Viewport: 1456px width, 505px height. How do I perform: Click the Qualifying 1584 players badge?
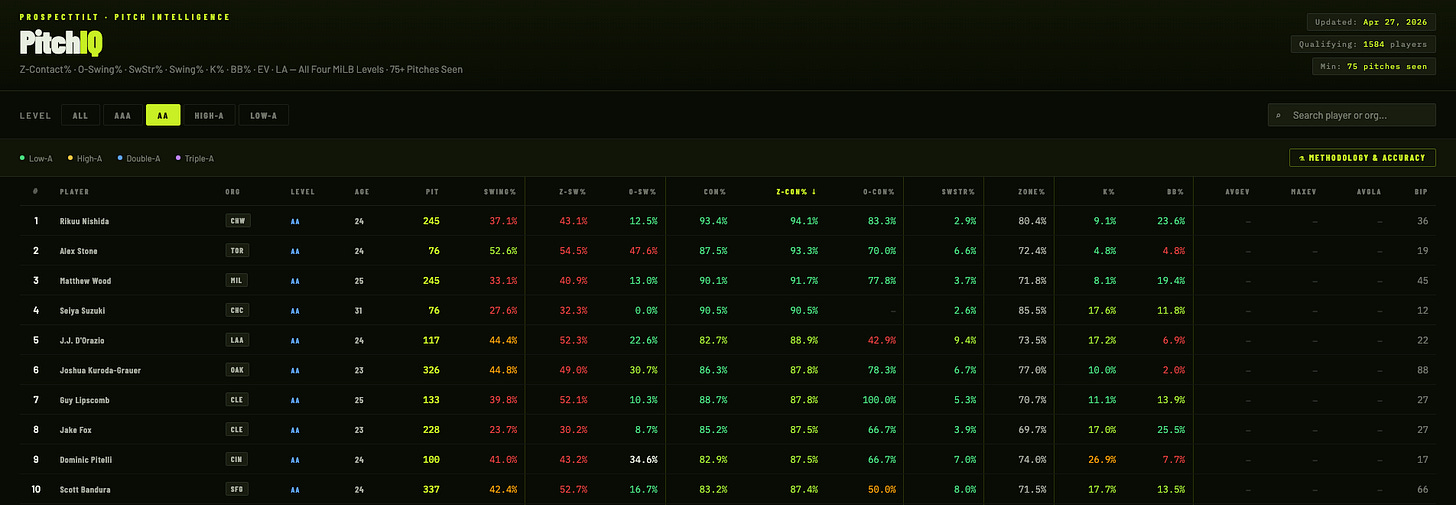pos(1365,44)
